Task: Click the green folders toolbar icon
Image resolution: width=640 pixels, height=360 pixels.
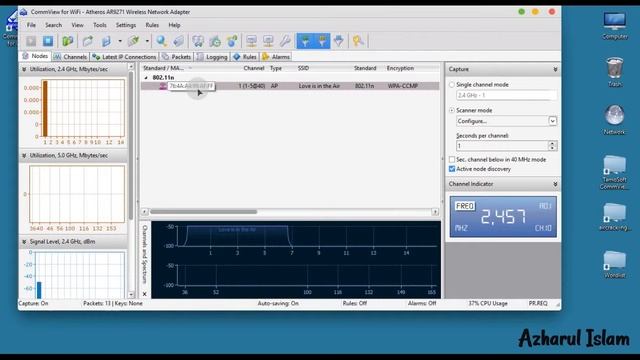Action: click(x=67, y=41)
